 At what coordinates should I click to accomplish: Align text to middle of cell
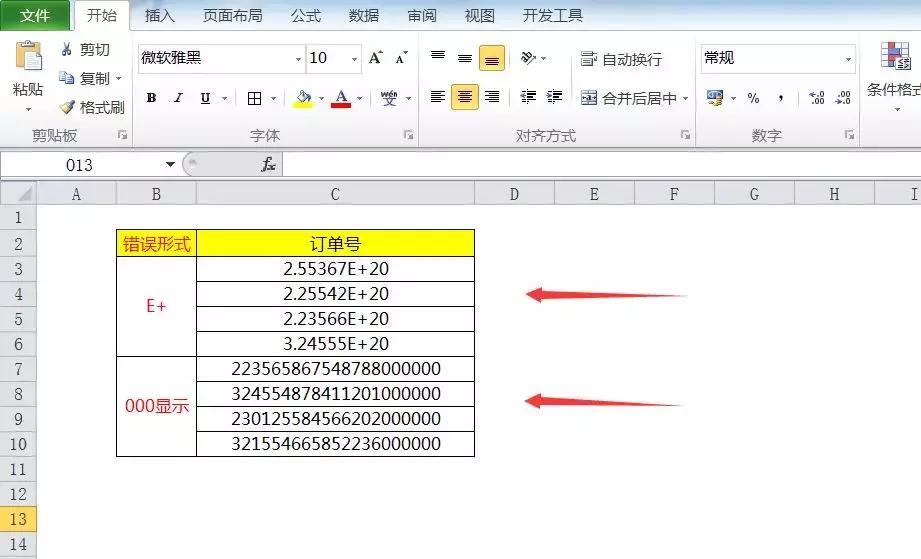[465, 58]
